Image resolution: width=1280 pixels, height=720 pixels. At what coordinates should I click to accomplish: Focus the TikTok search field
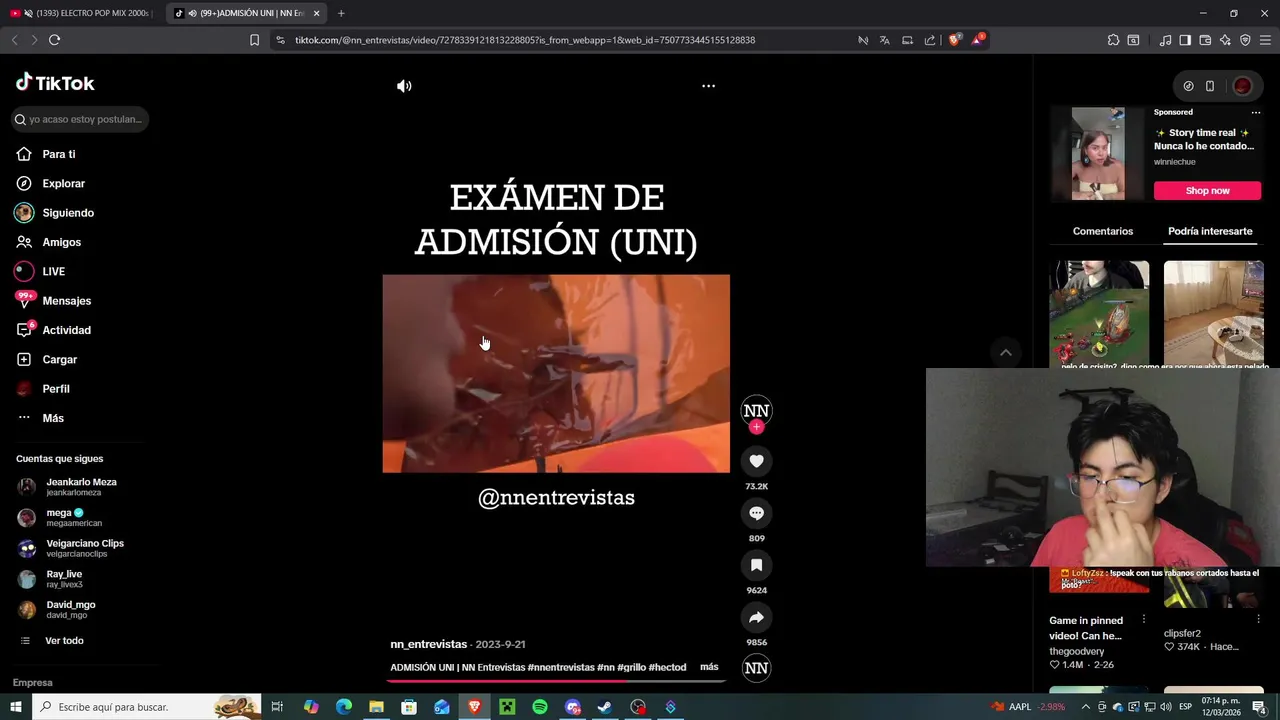(x=81, y=119)
